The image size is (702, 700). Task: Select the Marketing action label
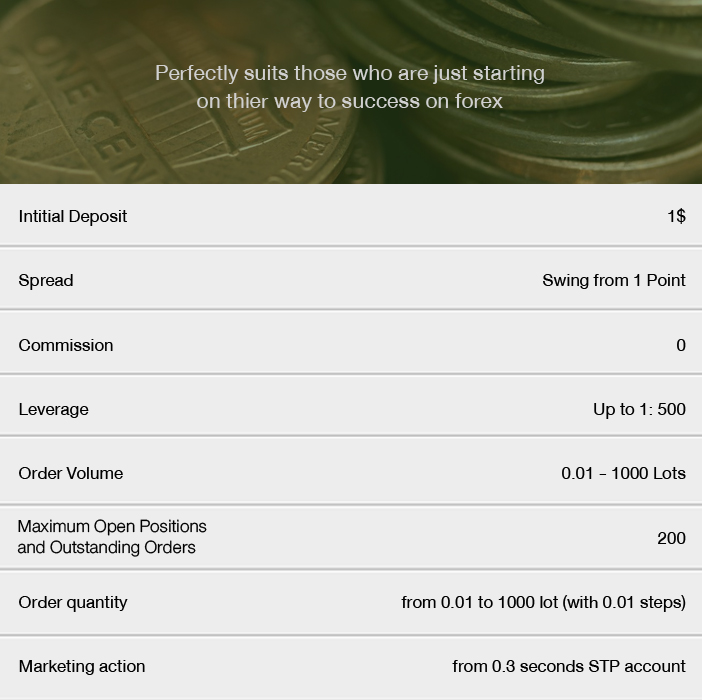tap(82, 666)
